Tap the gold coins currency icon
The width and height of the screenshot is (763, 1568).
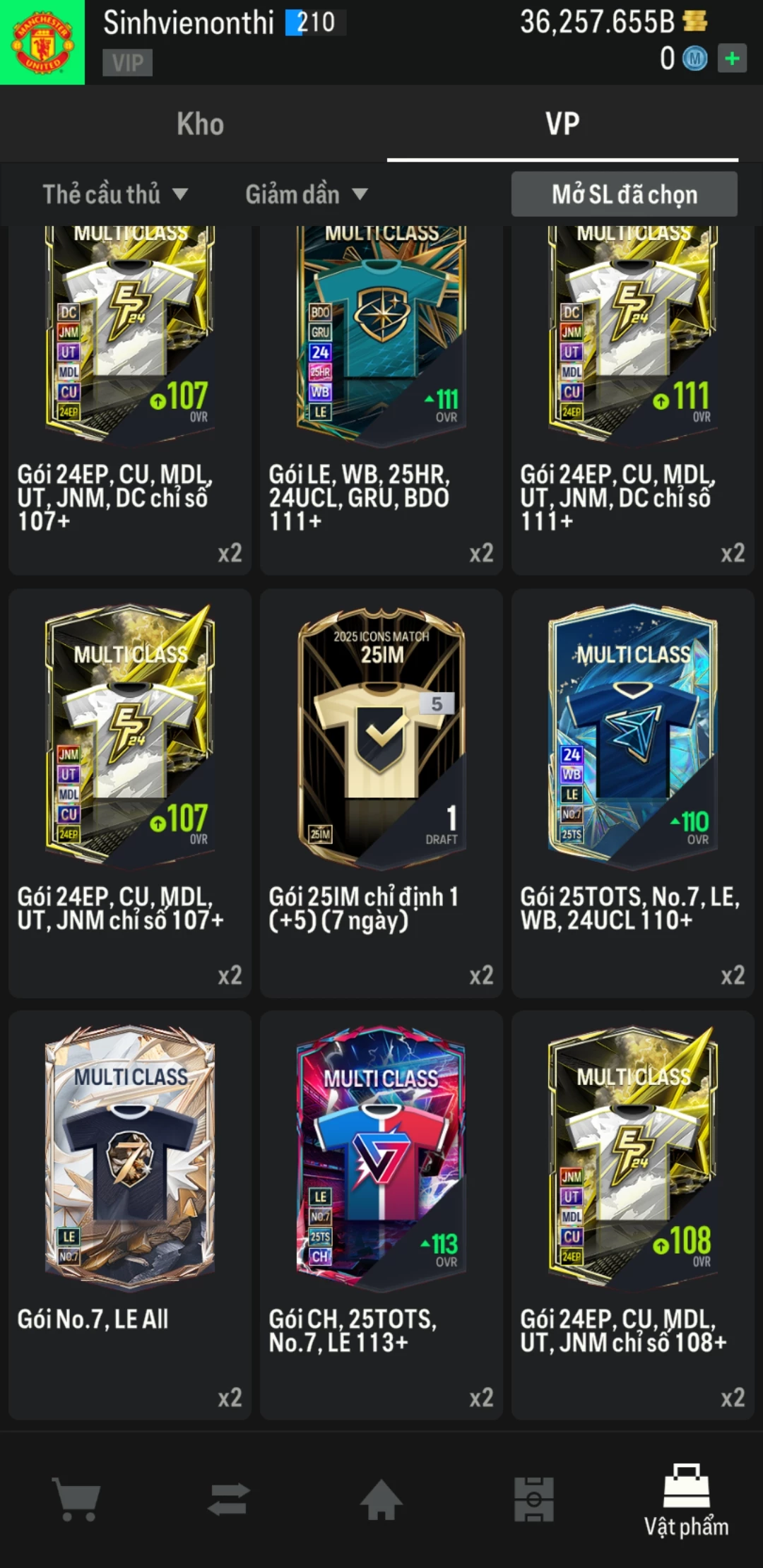point(695,21)
